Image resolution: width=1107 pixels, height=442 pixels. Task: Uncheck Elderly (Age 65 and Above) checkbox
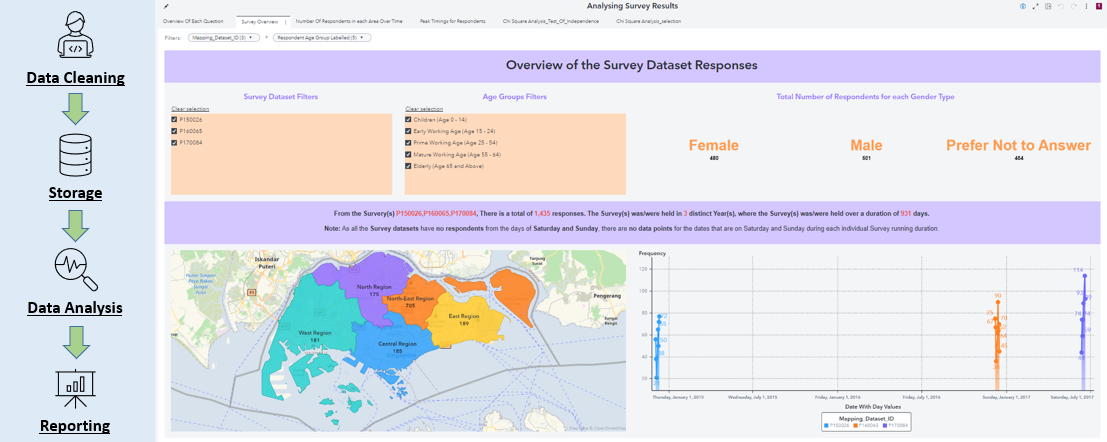tap(408, 166)
